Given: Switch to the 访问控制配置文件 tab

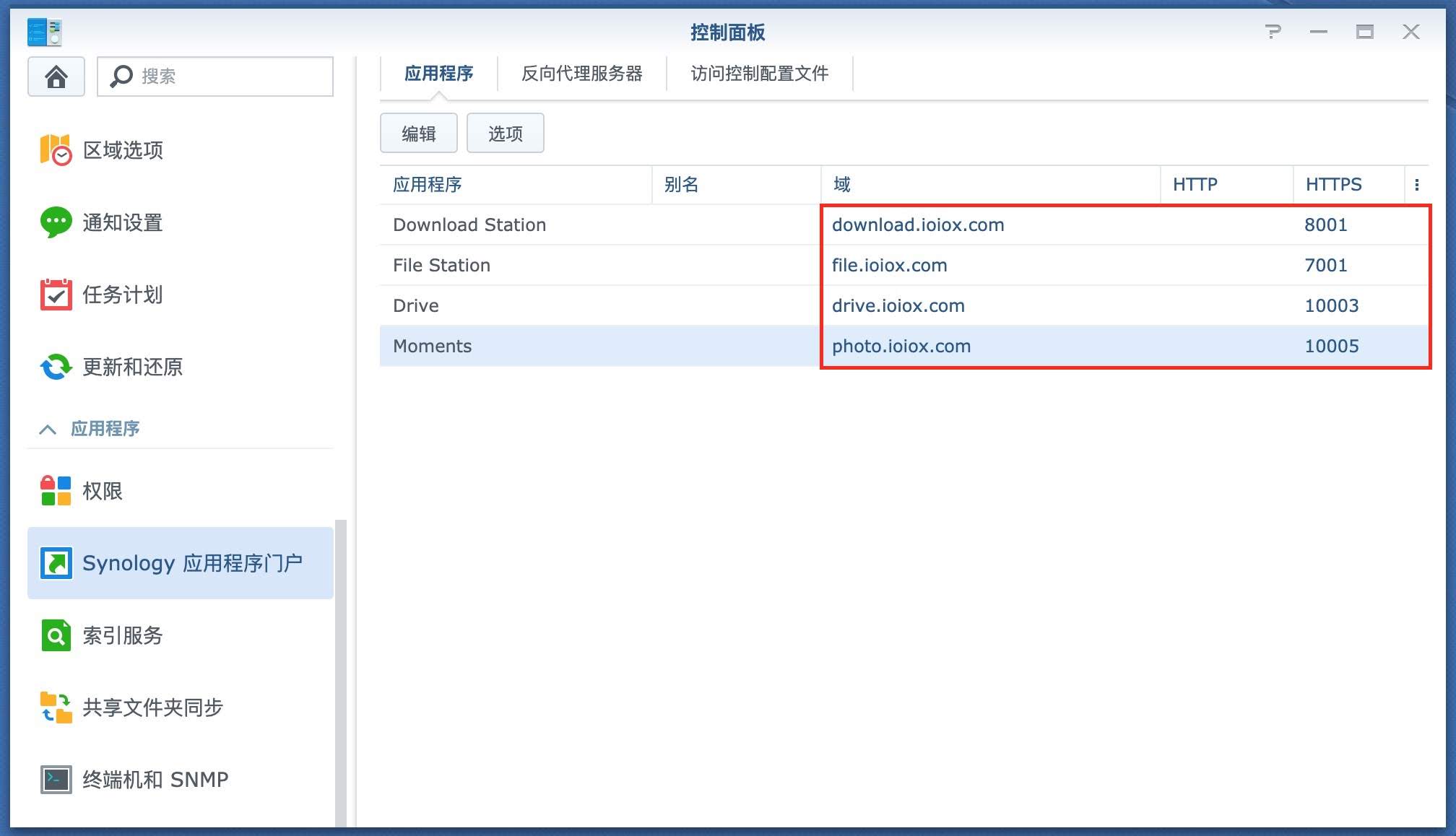Looking at the screenshot, I should (x=759, y=74).
